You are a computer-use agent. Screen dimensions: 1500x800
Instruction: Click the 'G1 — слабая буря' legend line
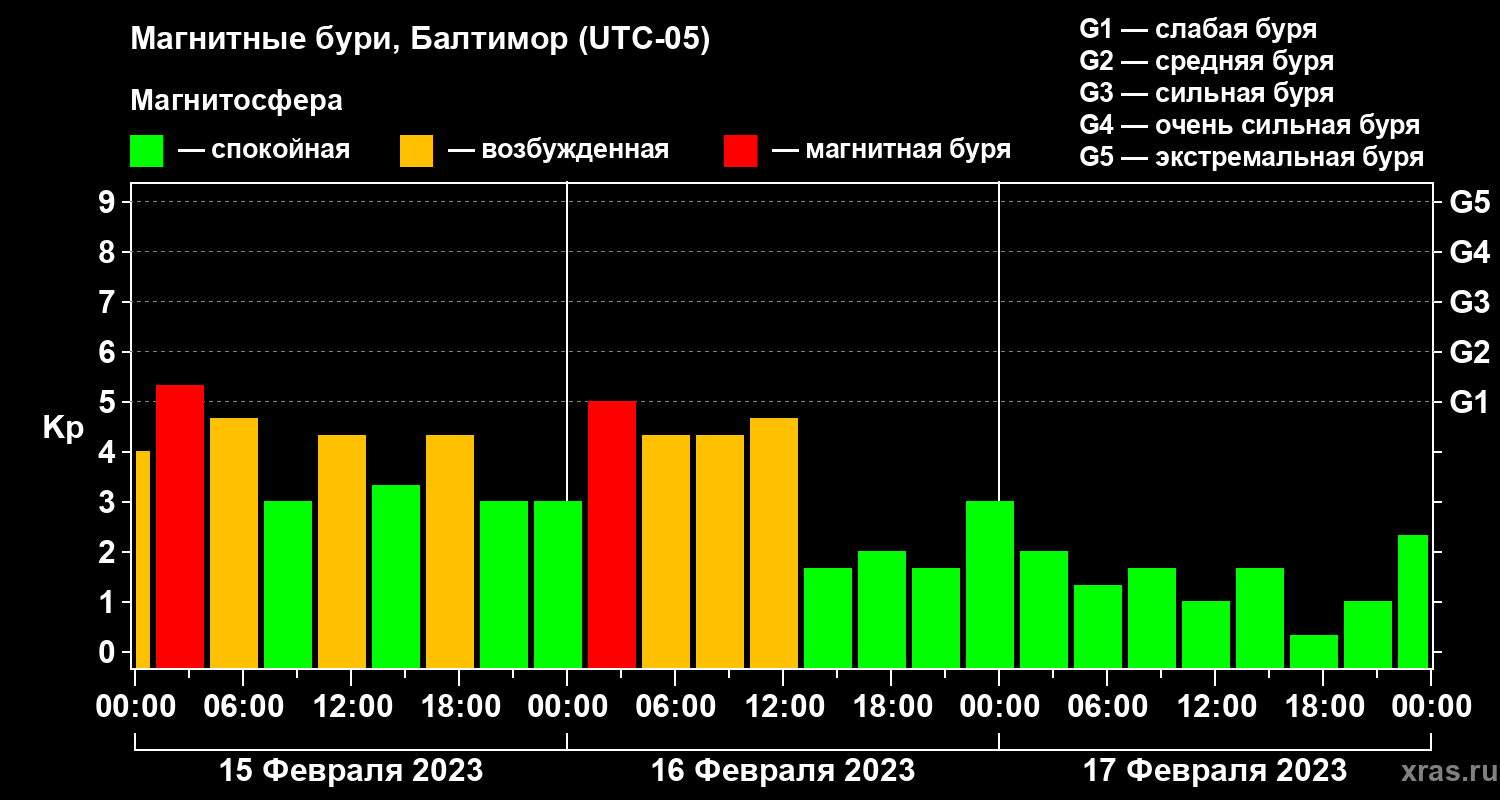click(1198, 28)
